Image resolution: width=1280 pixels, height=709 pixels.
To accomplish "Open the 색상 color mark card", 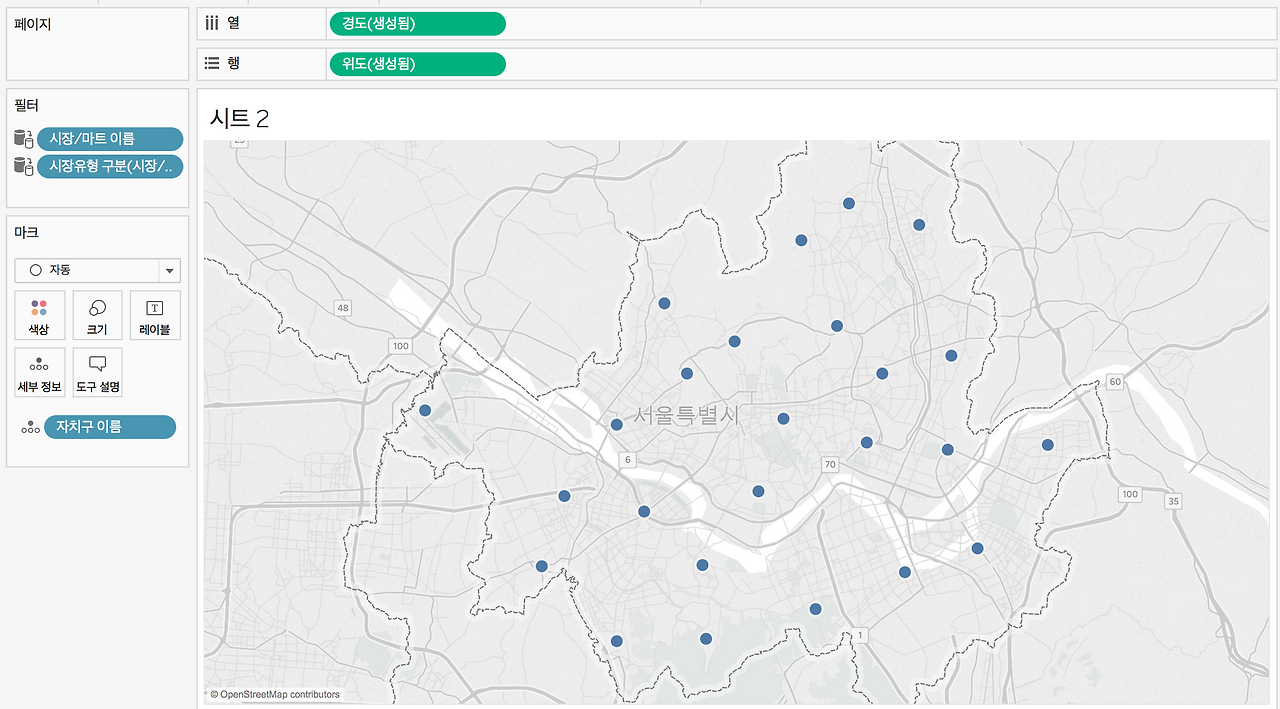I will (x=40, y=315).
